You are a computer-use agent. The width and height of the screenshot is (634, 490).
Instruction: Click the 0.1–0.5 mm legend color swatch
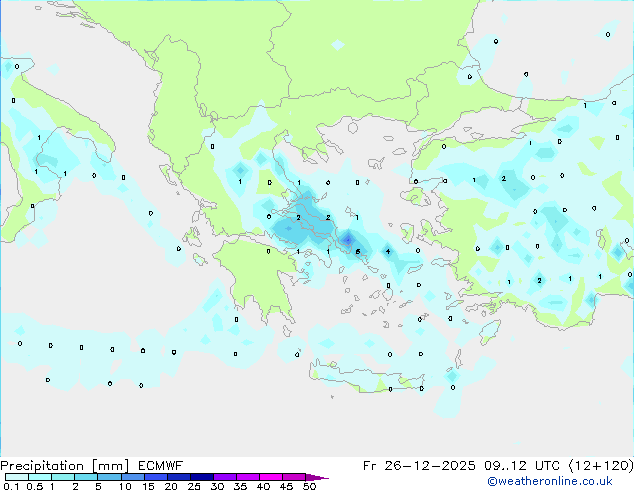click(x=17, y=477)
